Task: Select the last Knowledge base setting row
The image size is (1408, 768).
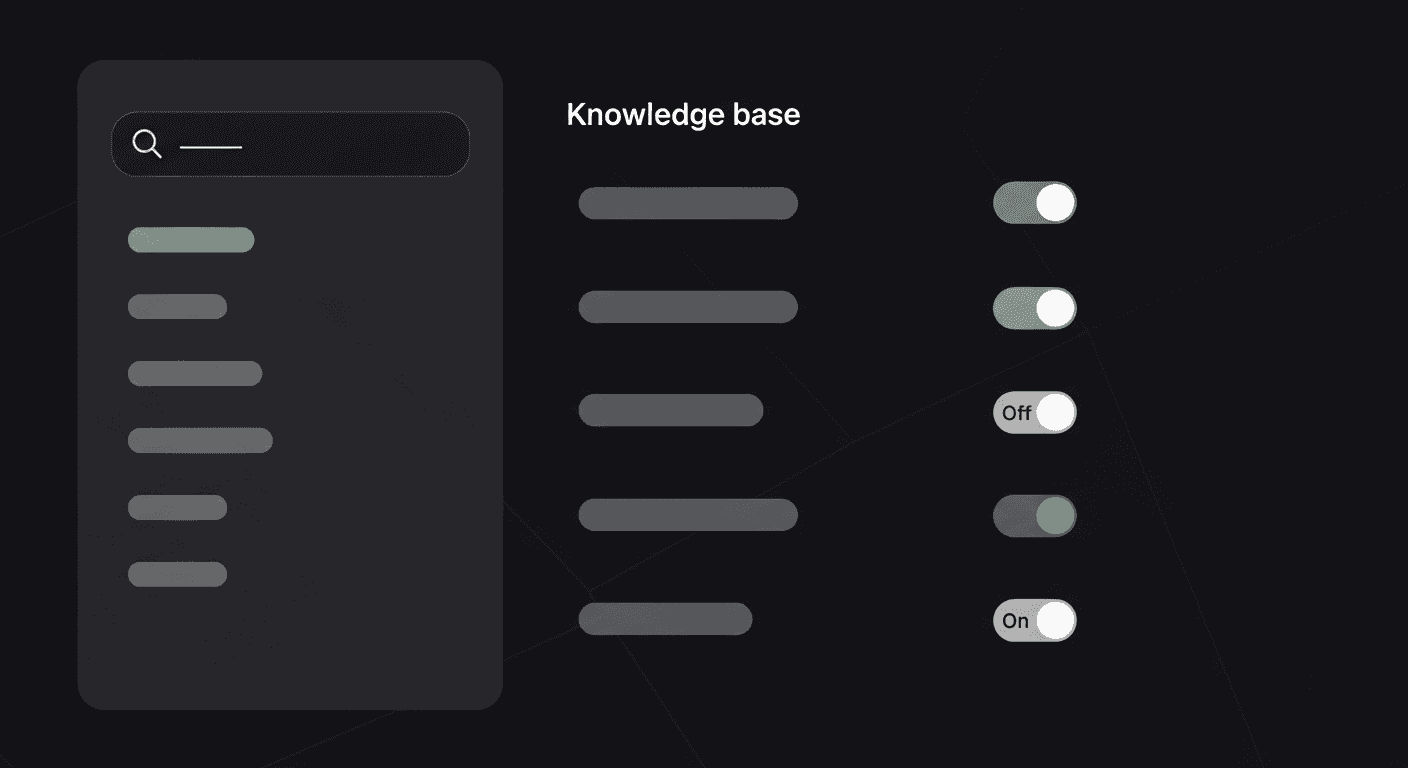Action: [665, 618]
